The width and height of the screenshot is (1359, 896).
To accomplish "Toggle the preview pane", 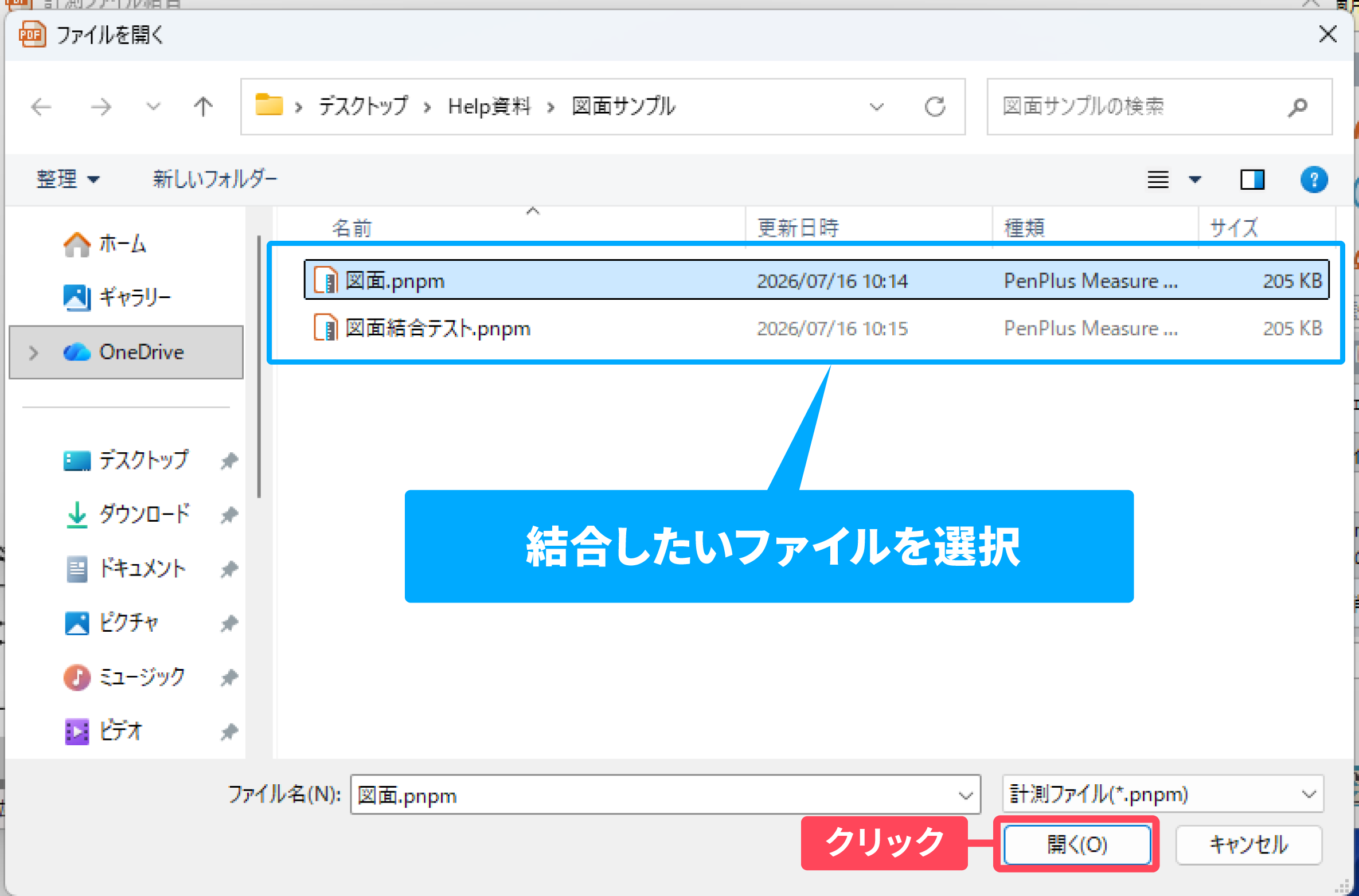I will (x=1252, y=180).
